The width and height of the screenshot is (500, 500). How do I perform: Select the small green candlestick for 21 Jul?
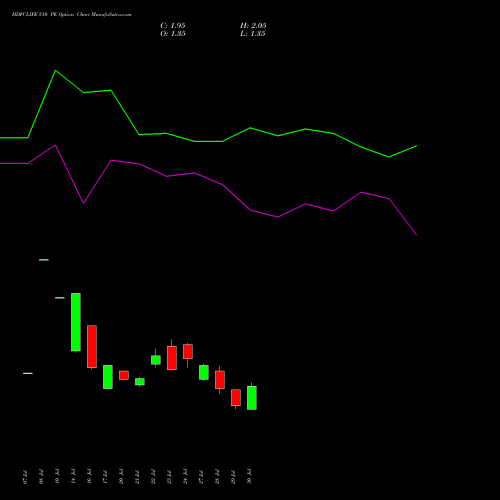[140, 382]
